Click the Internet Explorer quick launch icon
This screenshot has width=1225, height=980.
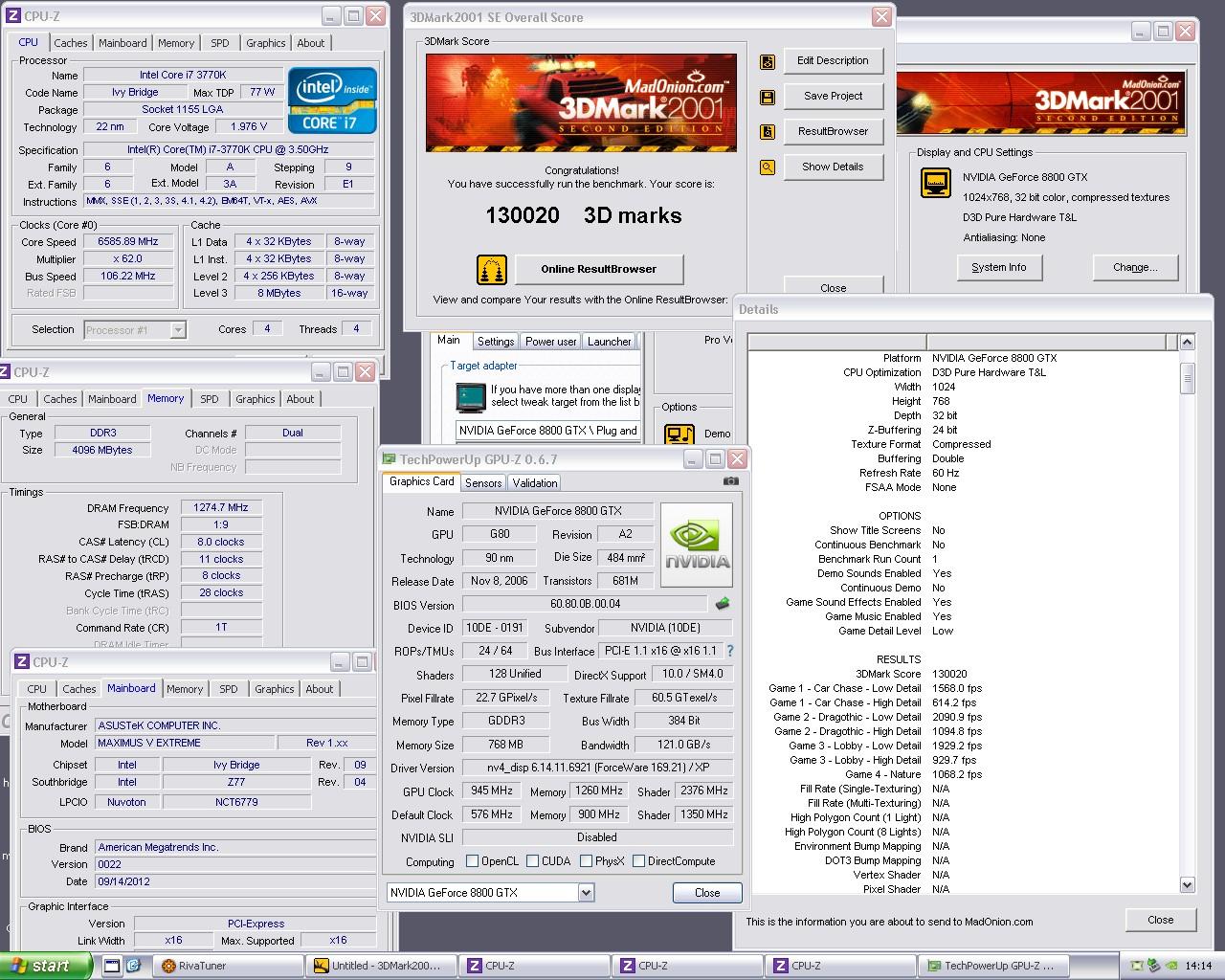[133, 966]
